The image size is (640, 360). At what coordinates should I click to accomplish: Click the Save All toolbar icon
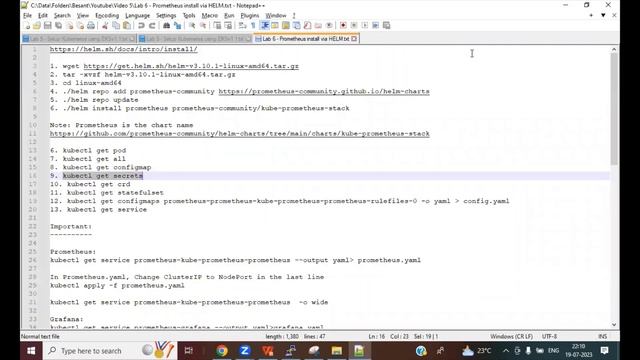(58, 26)
